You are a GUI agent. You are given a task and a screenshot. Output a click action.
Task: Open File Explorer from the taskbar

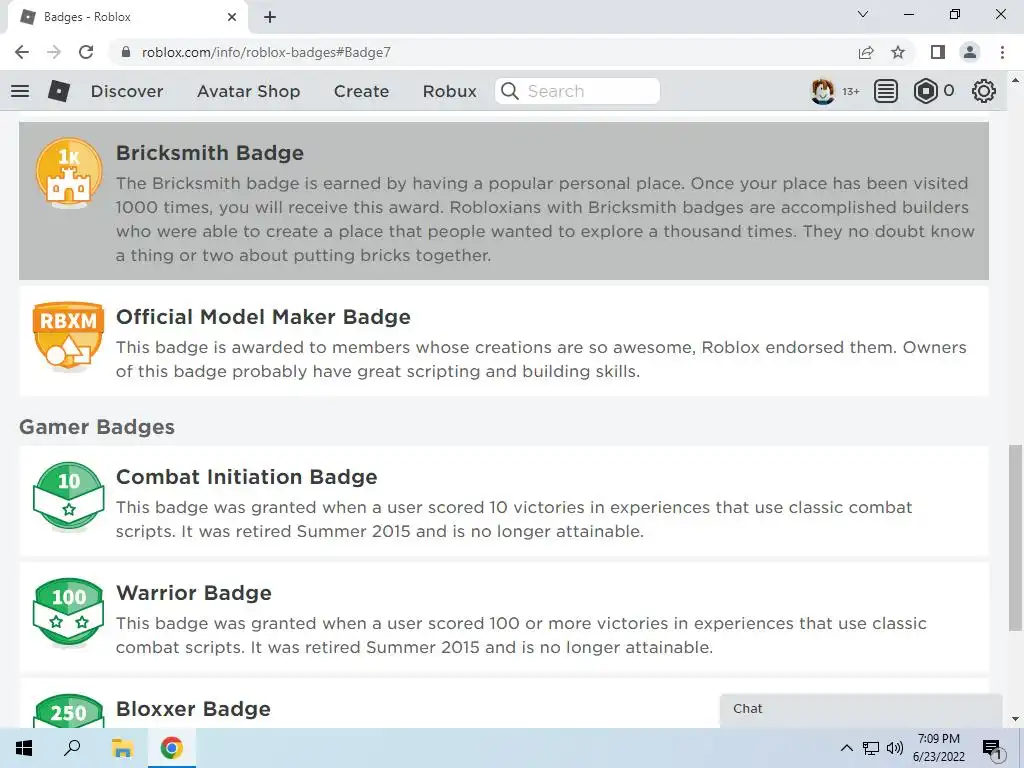[x=121, y=748]
